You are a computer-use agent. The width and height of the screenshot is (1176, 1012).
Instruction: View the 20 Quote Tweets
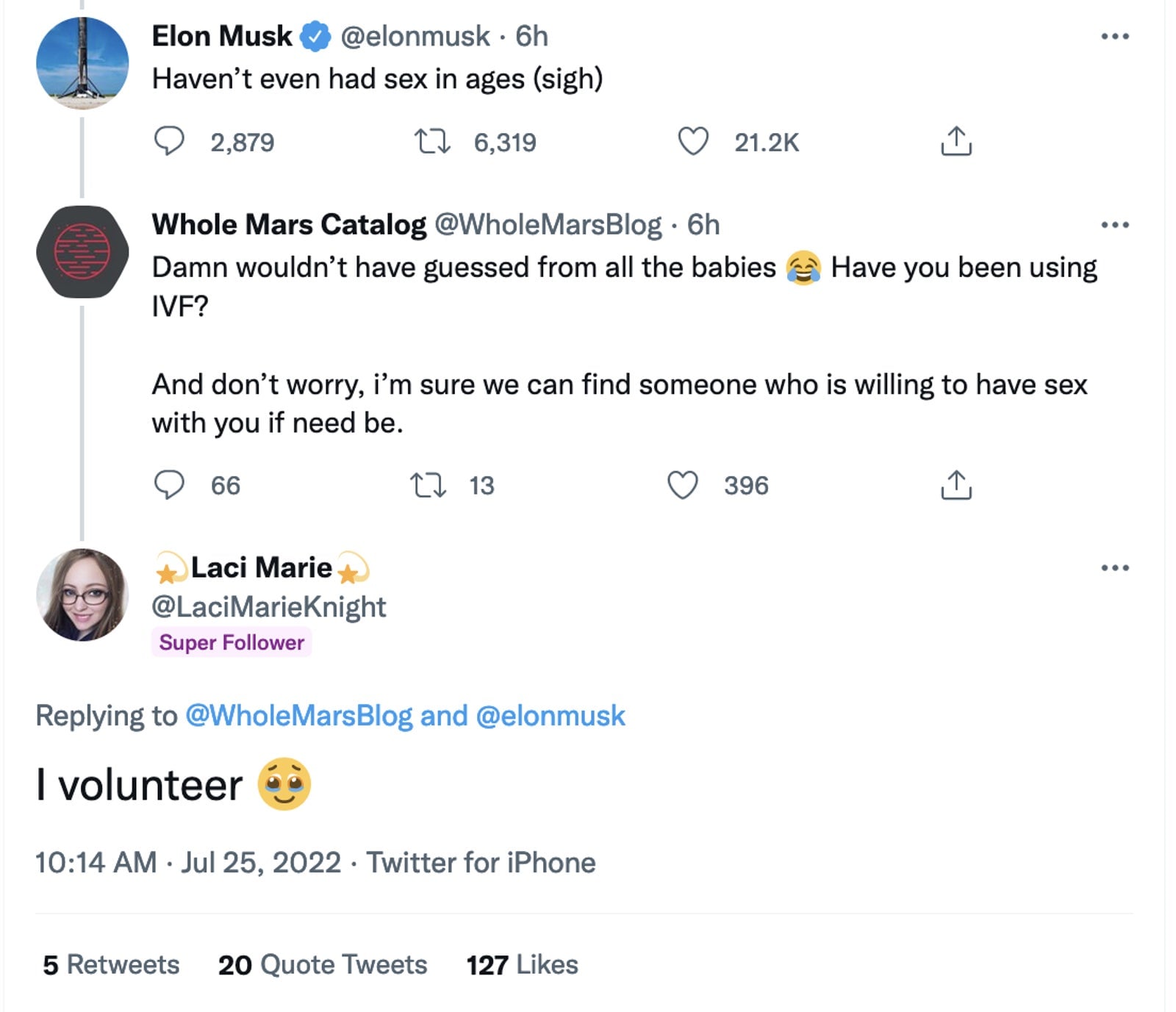coord(322,963)
